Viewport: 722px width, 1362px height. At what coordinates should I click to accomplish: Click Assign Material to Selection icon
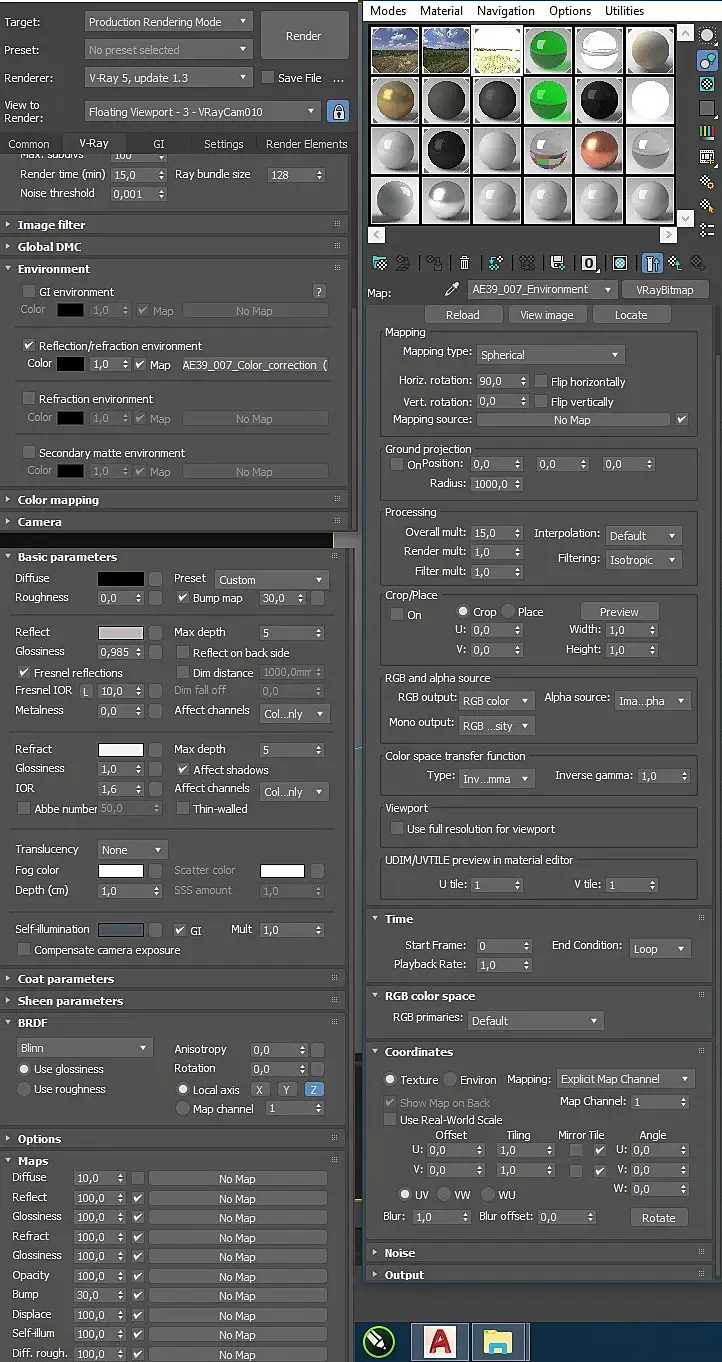coord(434,263)
